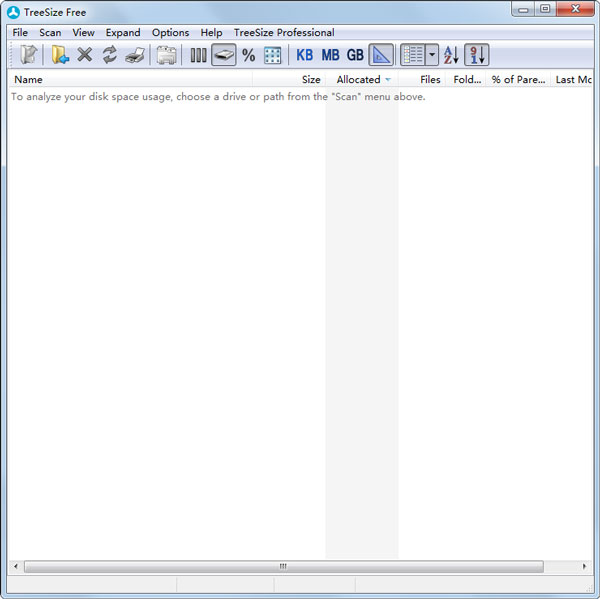
Task: Maximize the TreeSize Free window
Action: (x=545, y=9)
